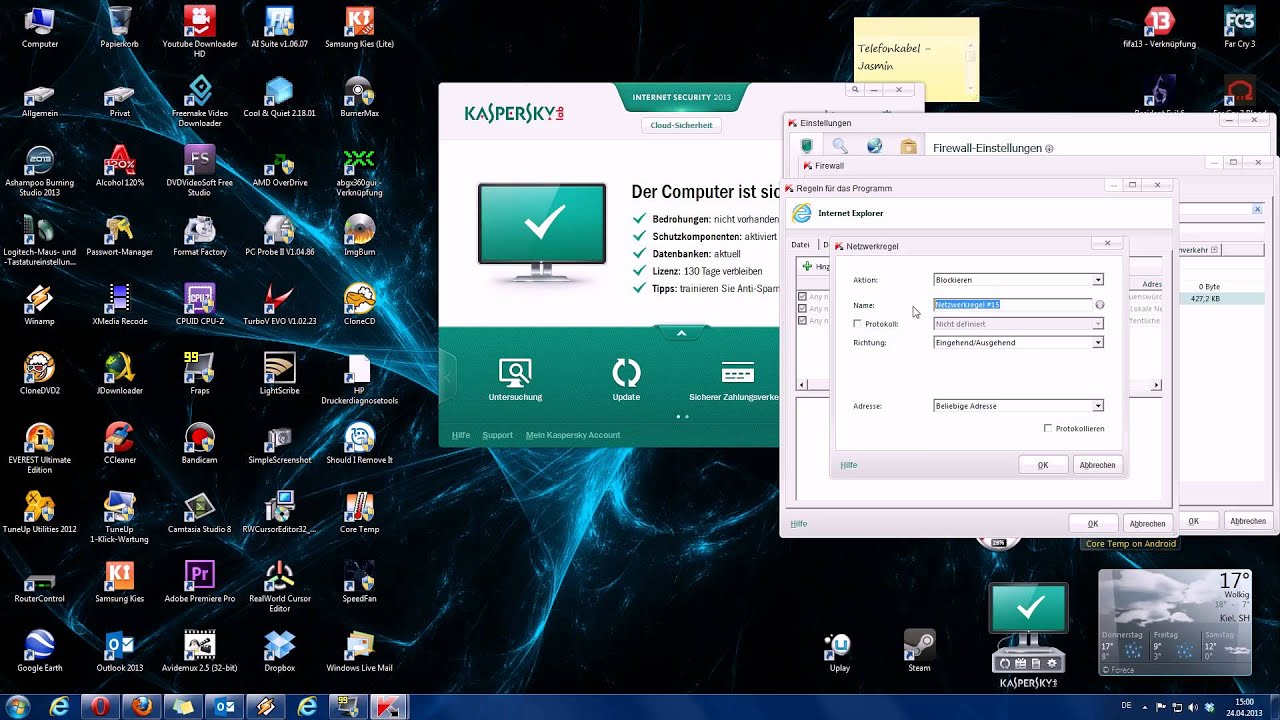Select the Dropbox desktop icon
This screenshot has height=720, width=1280.
279,650
